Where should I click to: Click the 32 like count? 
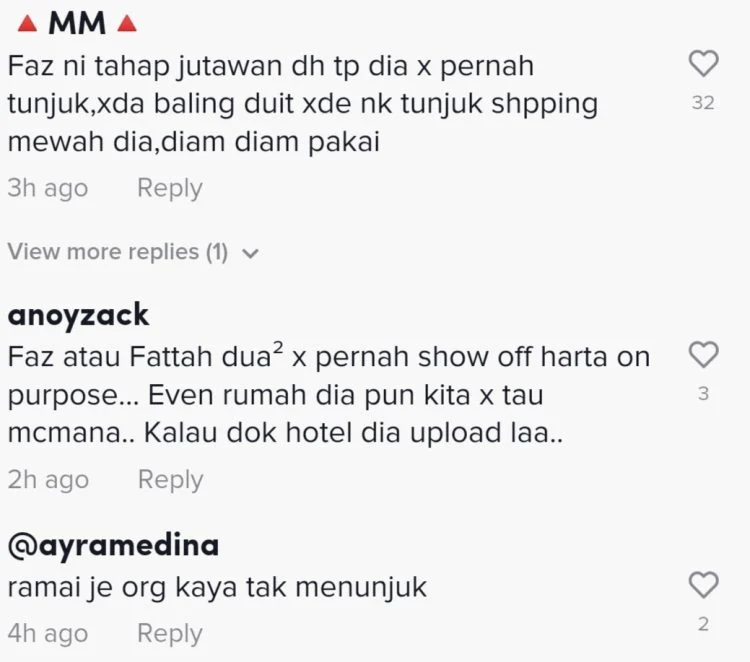[x=703, y=103]
